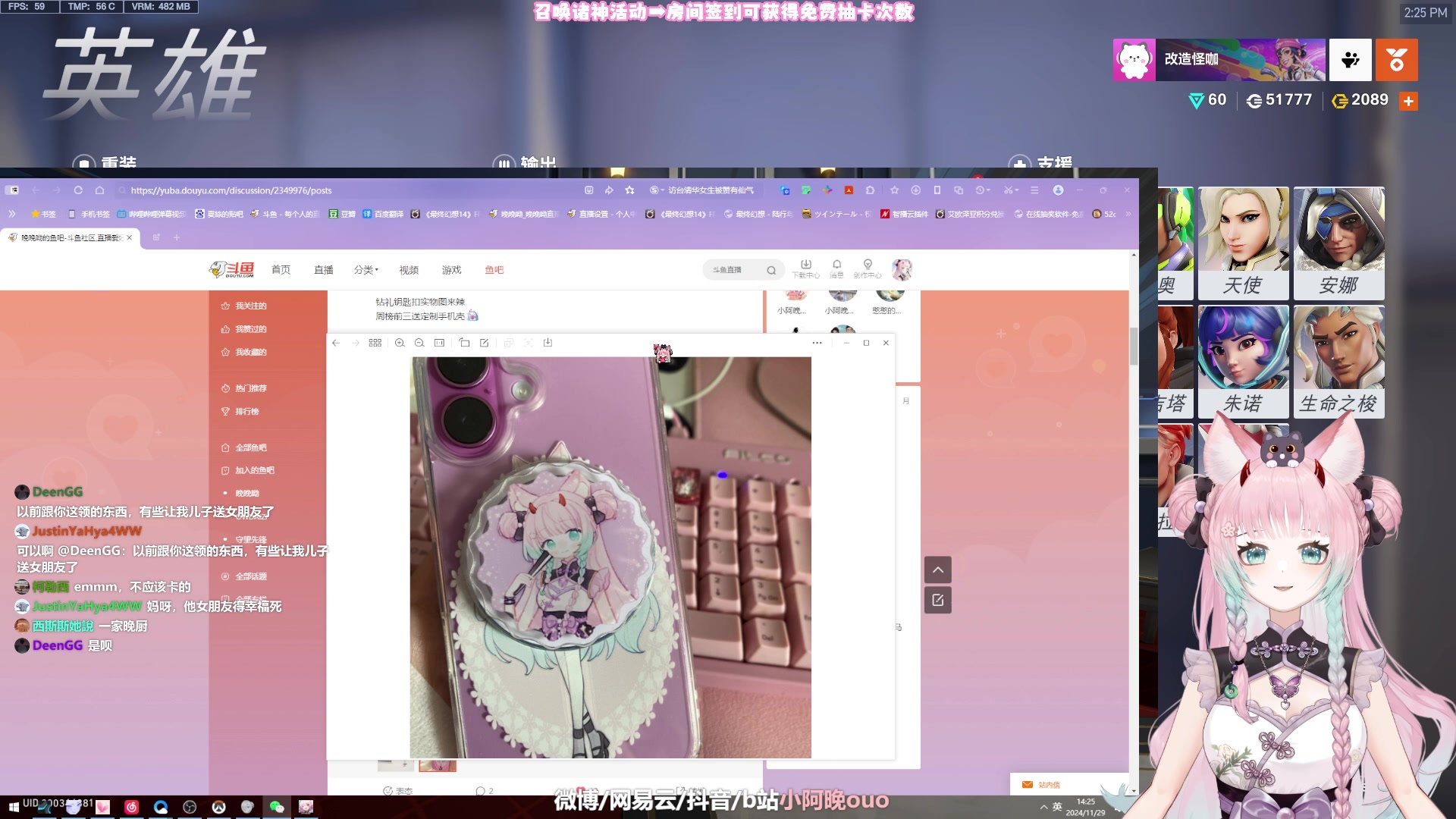Edit the image with the pencil icon
This screenshot has width=1456, height=819.
pos(485,343)
